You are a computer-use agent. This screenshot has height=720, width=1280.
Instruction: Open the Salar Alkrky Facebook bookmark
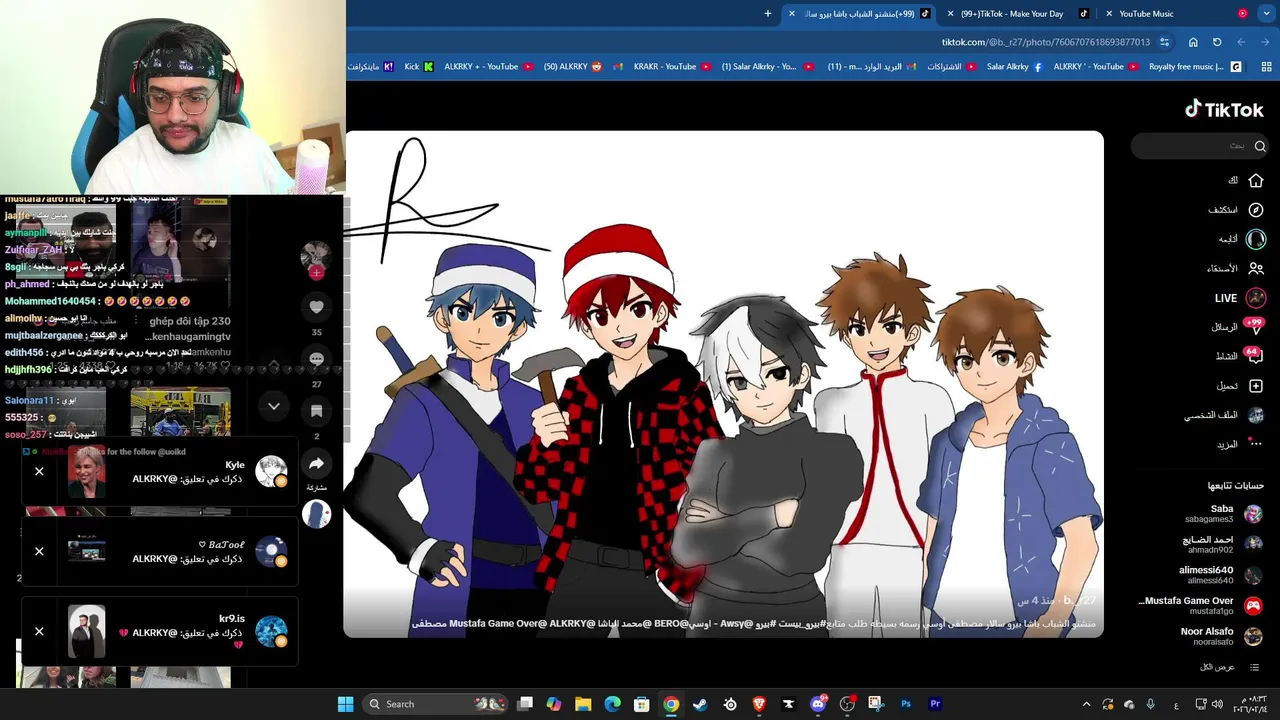coord(1014,67)
